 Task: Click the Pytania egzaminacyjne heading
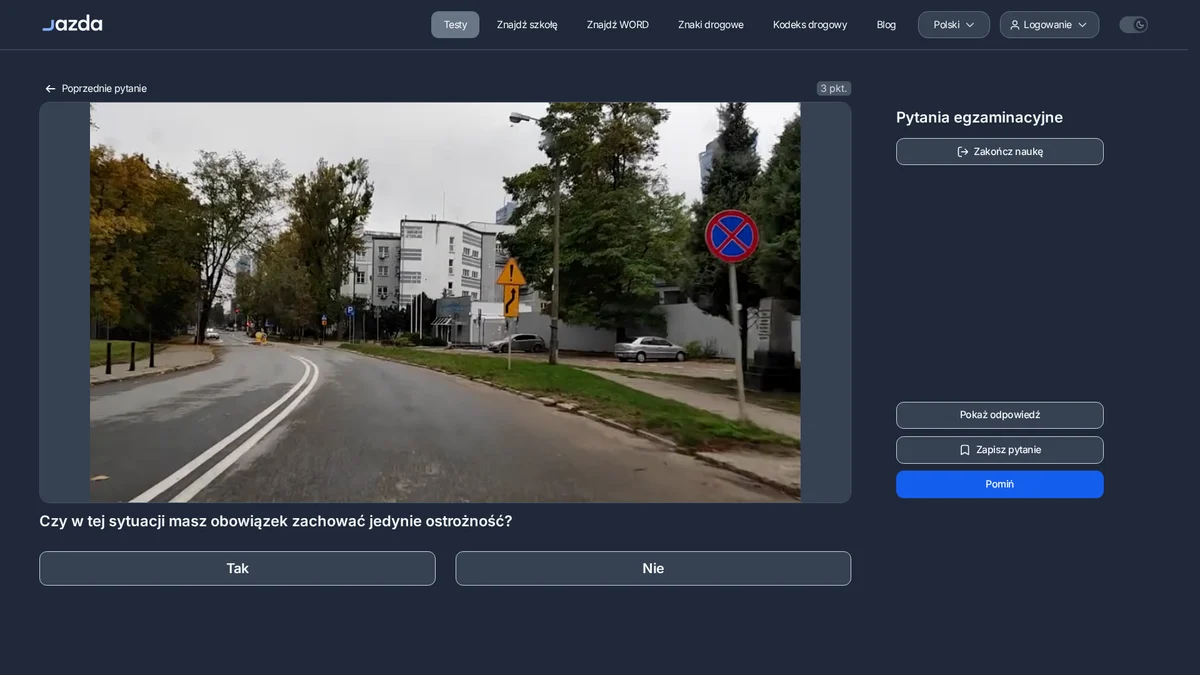(x=979, y=117)
